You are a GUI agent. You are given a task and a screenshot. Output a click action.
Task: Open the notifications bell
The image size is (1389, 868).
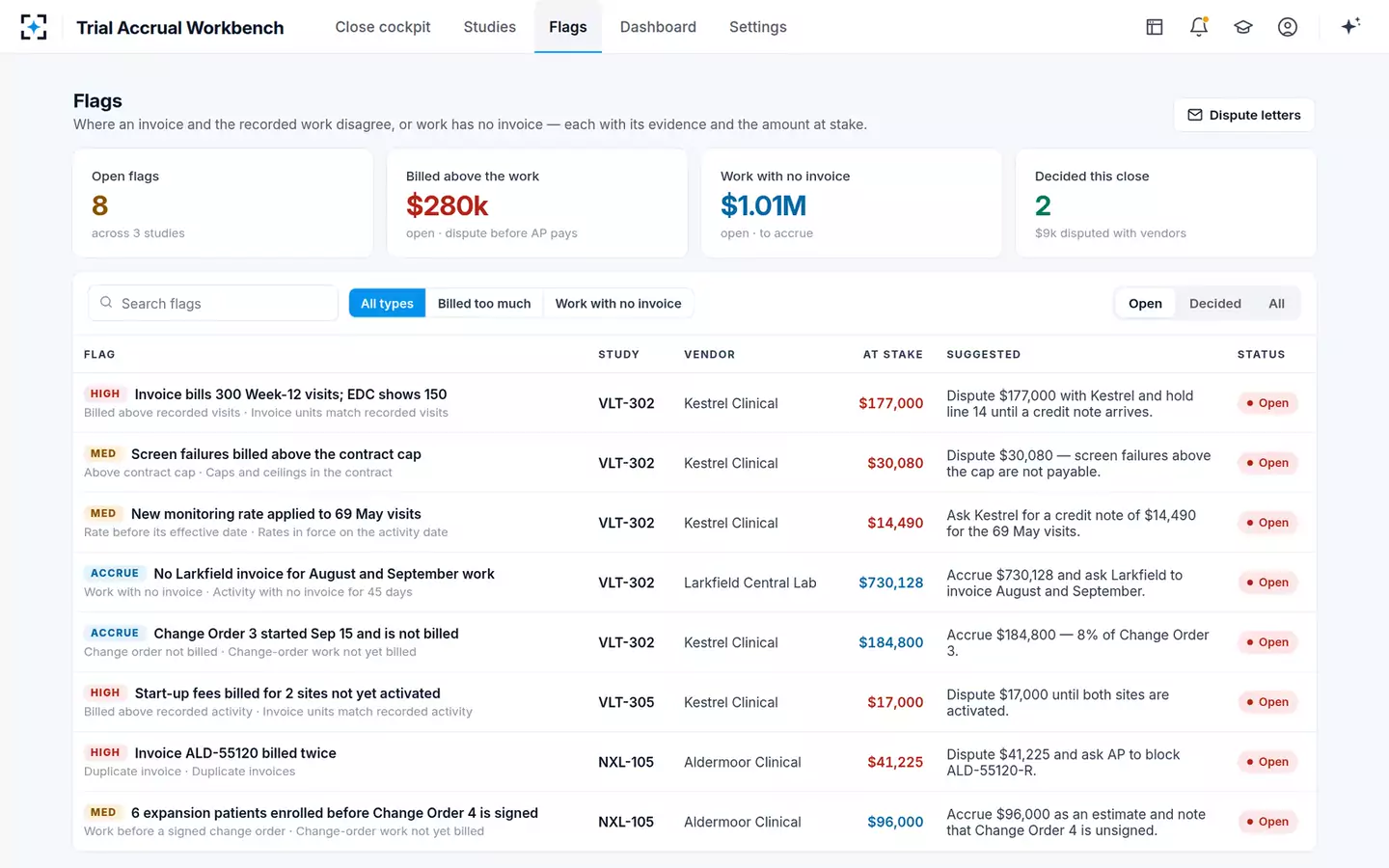(x=1199, y=27)
